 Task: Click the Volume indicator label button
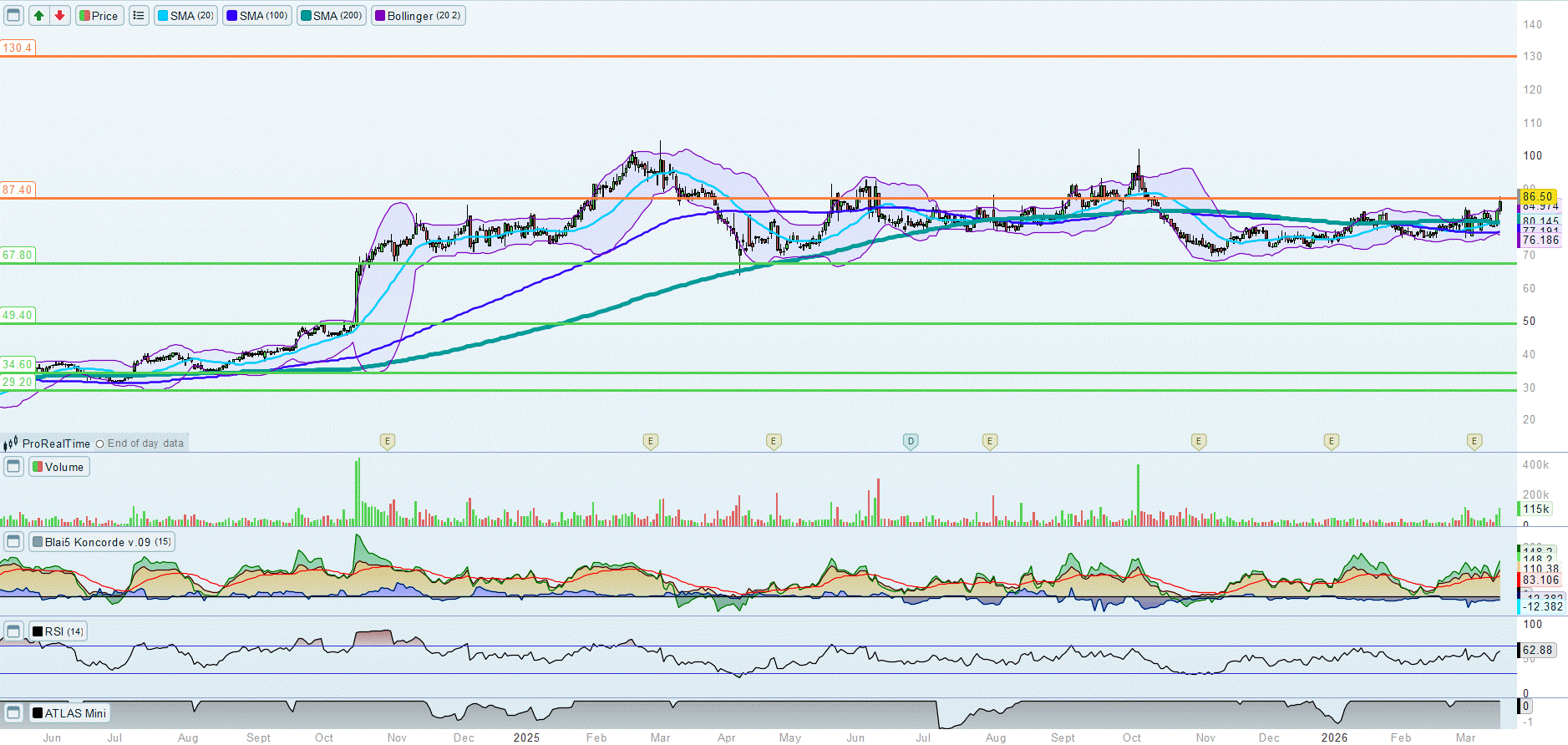point(58,467)
